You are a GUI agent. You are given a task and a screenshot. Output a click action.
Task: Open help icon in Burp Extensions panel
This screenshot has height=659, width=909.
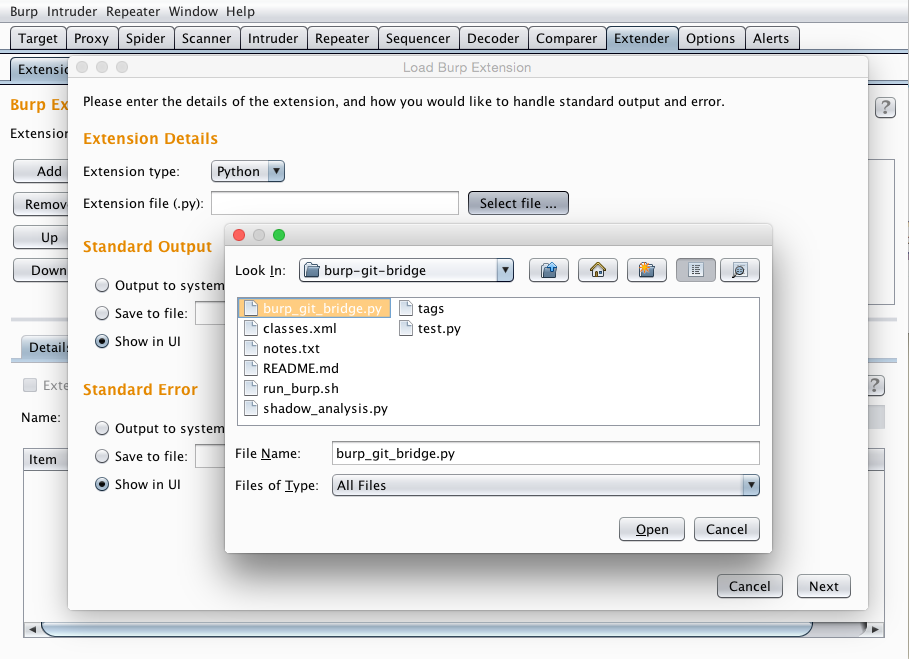point(885,107)
